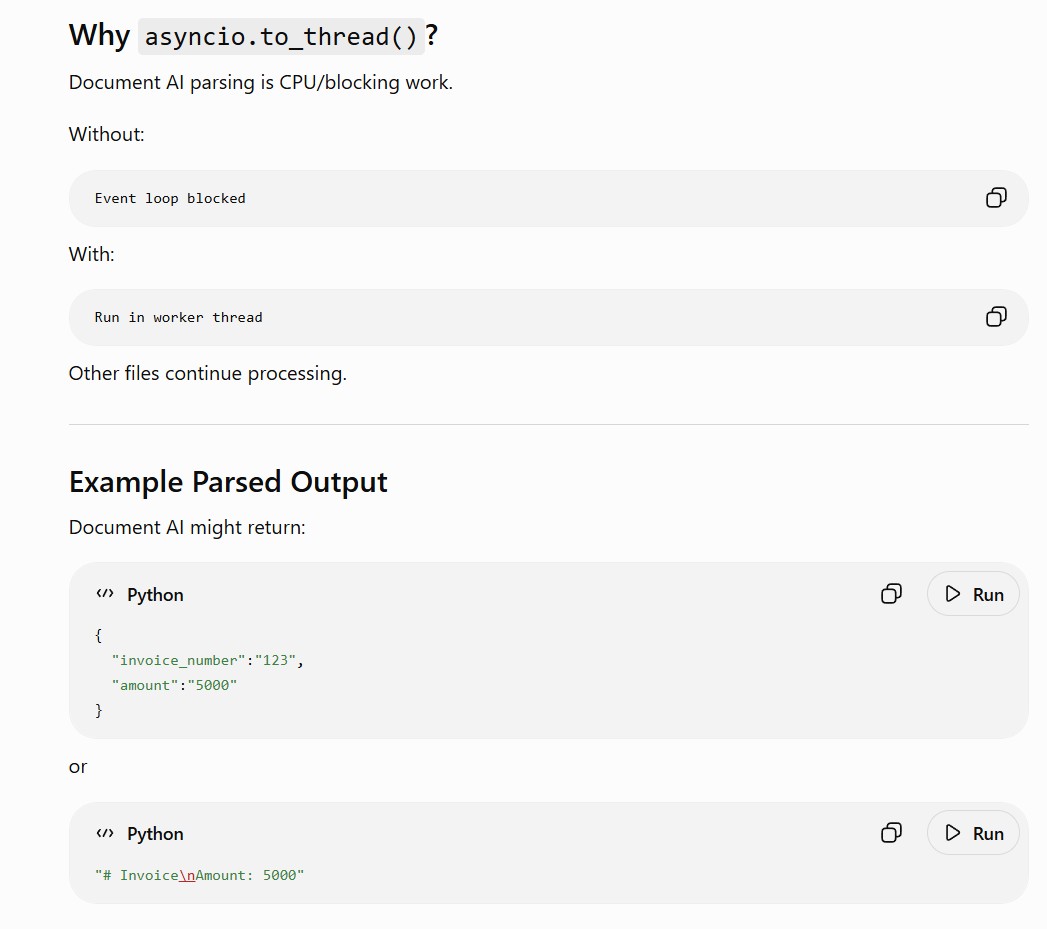The height and width of the screenshot is (929, 1047).
Task: Copy the "# Invoice\nAmount" code block
Action: click(891, 833)
